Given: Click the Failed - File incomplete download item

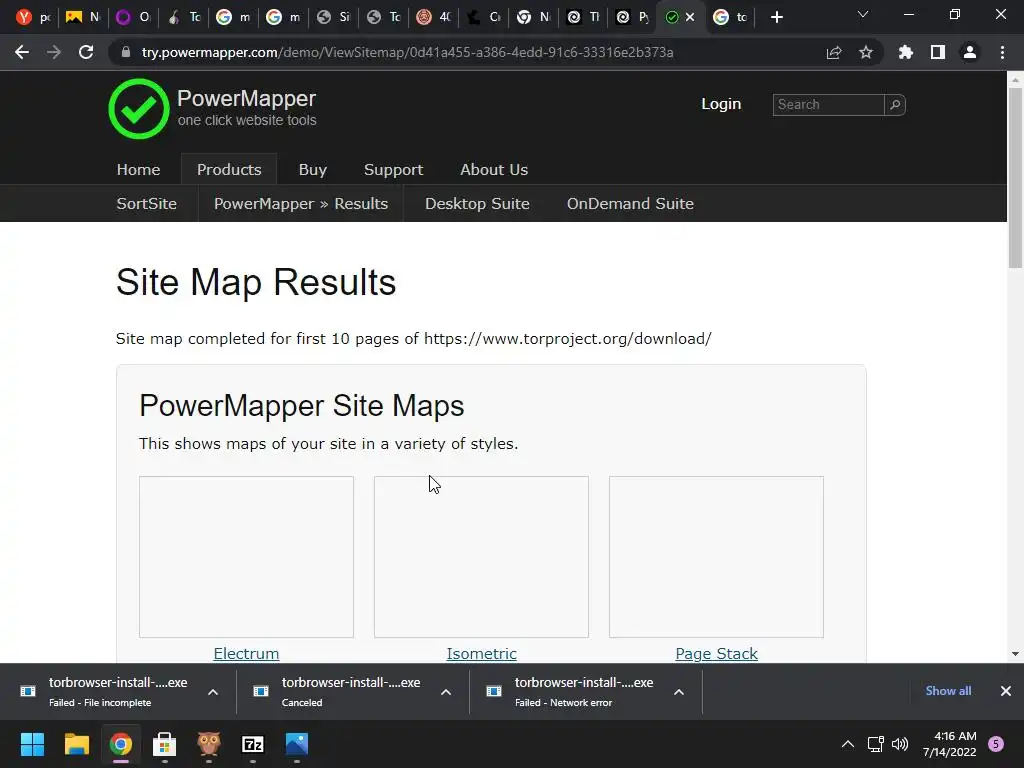Looking at the screenshot, I should pos(118,692).
